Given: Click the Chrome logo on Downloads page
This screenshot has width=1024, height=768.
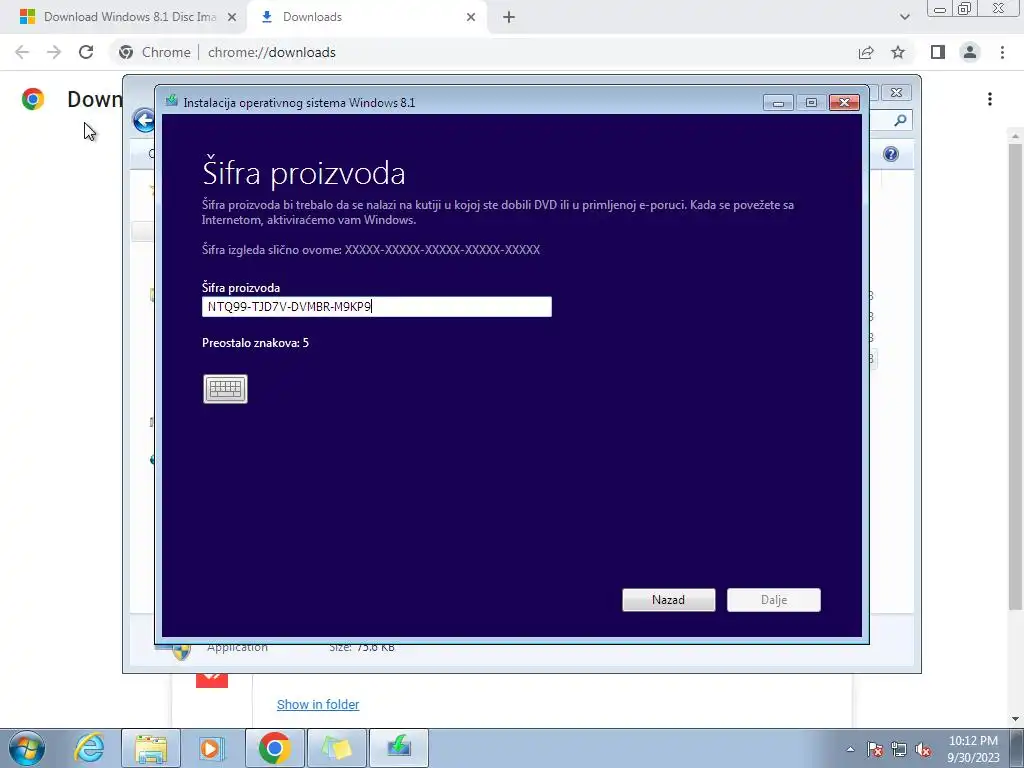Looking at the screenshot, I should pyautogui.click(x=33, y=99).
